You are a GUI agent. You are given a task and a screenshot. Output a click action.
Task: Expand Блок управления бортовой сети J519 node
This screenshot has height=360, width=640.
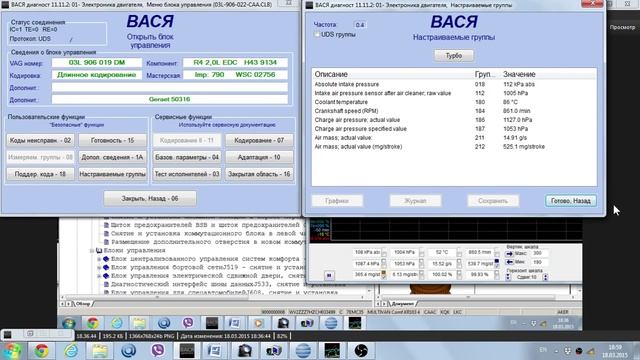(99, 267)
